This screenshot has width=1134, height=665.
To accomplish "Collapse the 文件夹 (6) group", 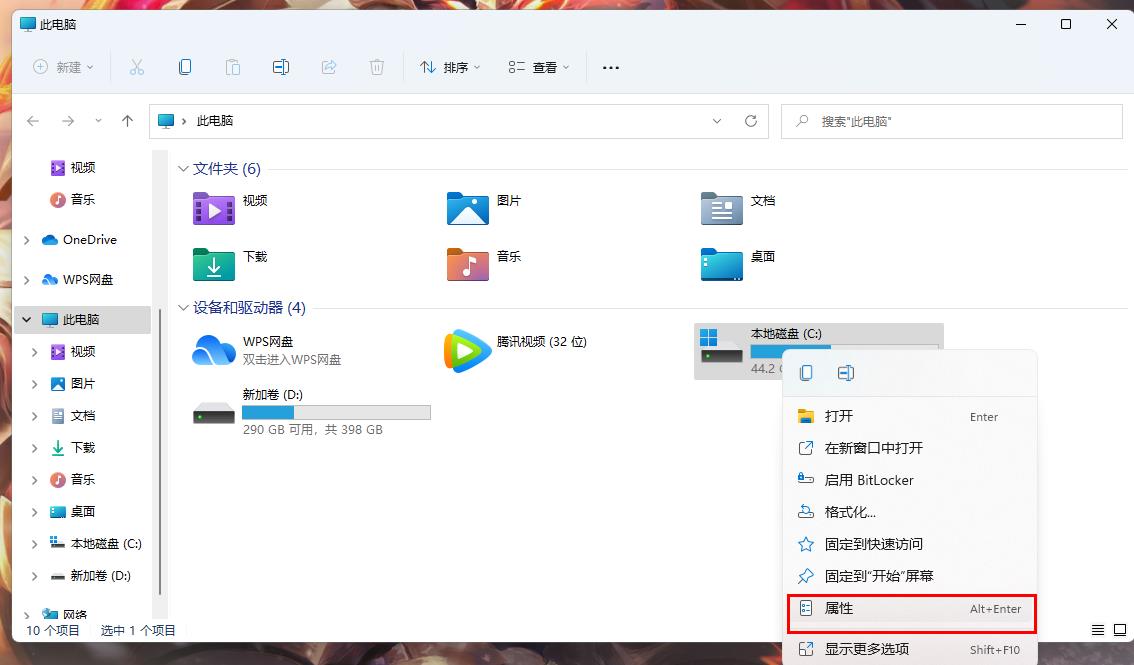I will pyautogui.click(x=183, y=169).
